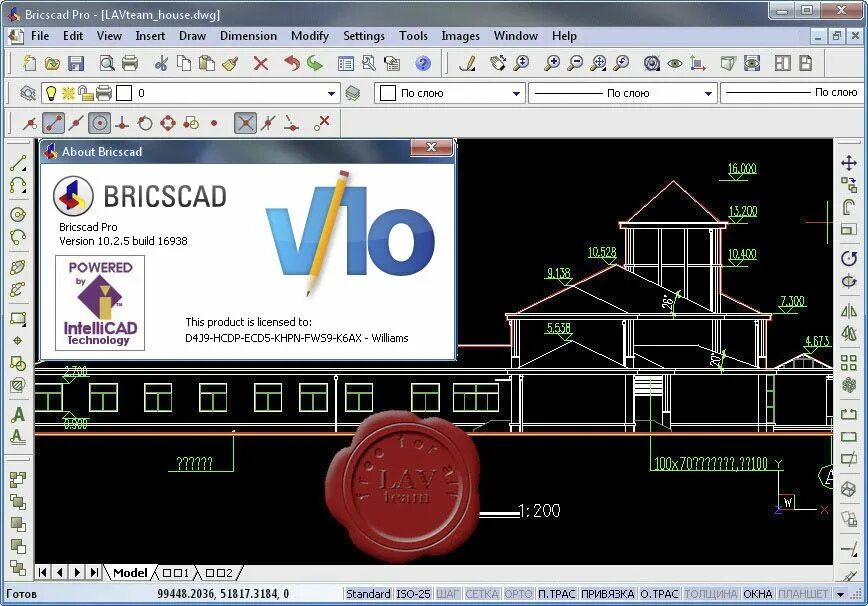This screenshot has height=606, width=868.
Task: Toggle П.ТРАС polar tracking in status bar
Action: pyautogui.click(x=556, y=594)
